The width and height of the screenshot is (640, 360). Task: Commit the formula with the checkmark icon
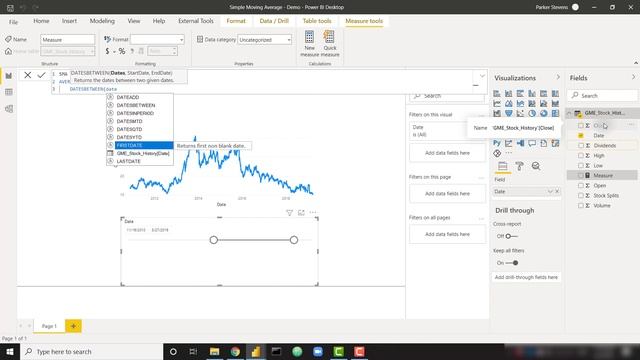pyautogui.click(x=41, y=75)
